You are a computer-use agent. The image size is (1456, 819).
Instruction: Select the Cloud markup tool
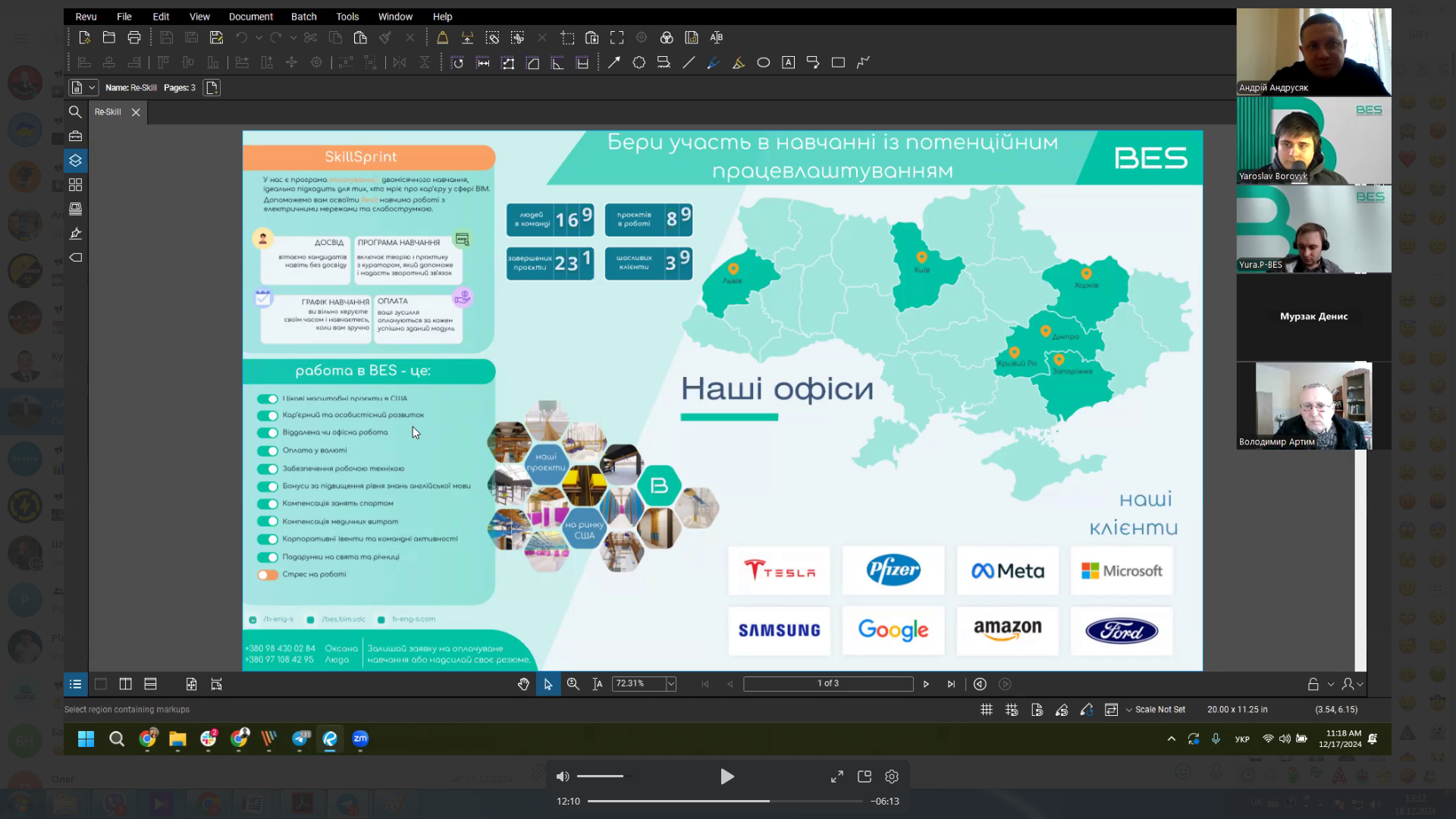pyautogui.click(x=639, y=62)
